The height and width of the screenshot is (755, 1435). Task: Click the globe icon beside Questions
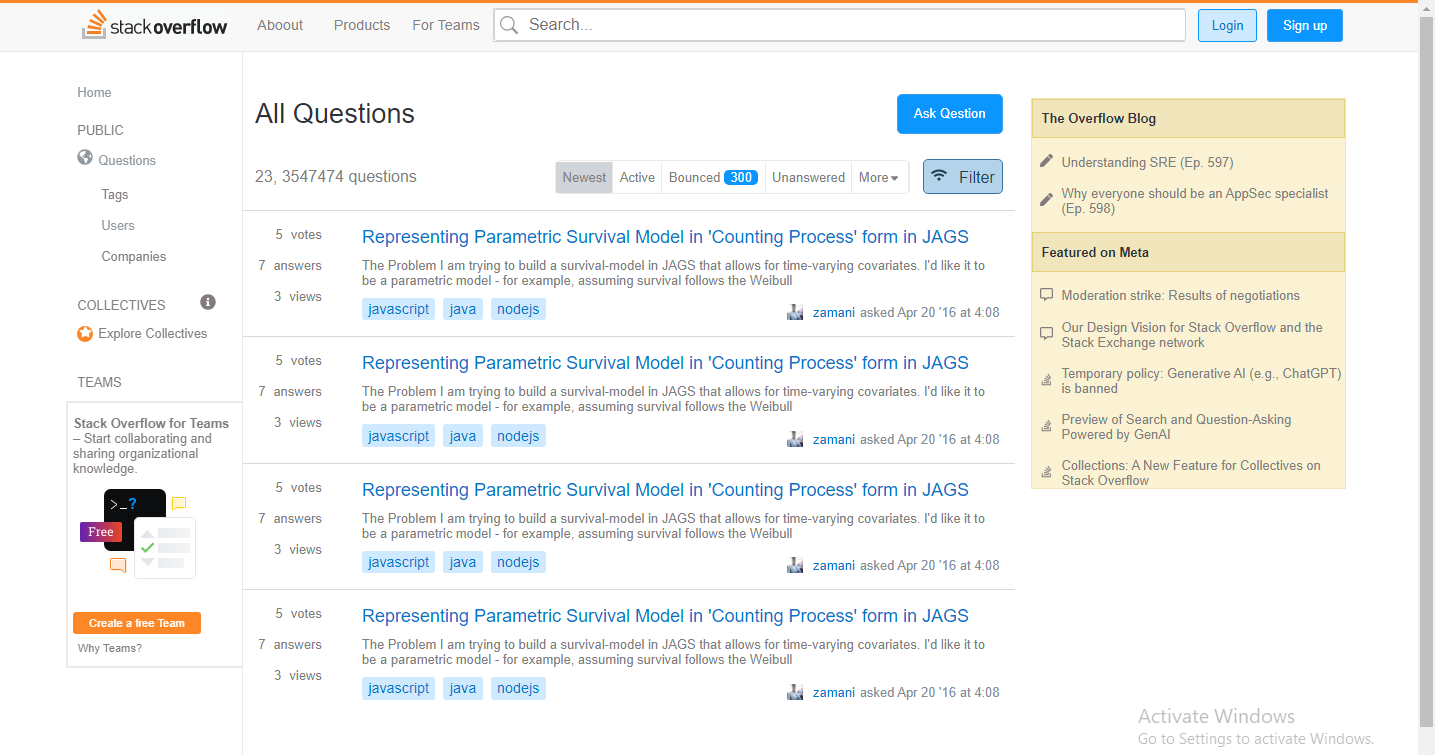point(85,158)
